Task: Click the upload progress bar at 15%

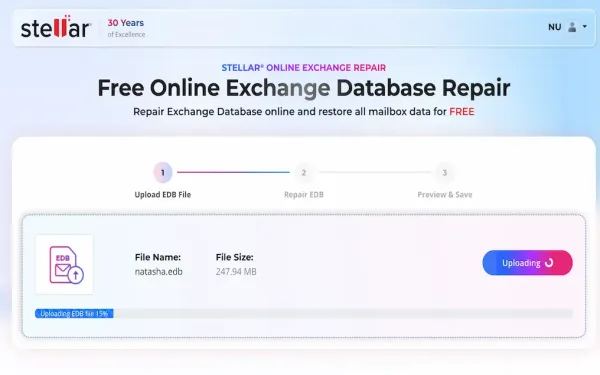Action: coord(304,314)
